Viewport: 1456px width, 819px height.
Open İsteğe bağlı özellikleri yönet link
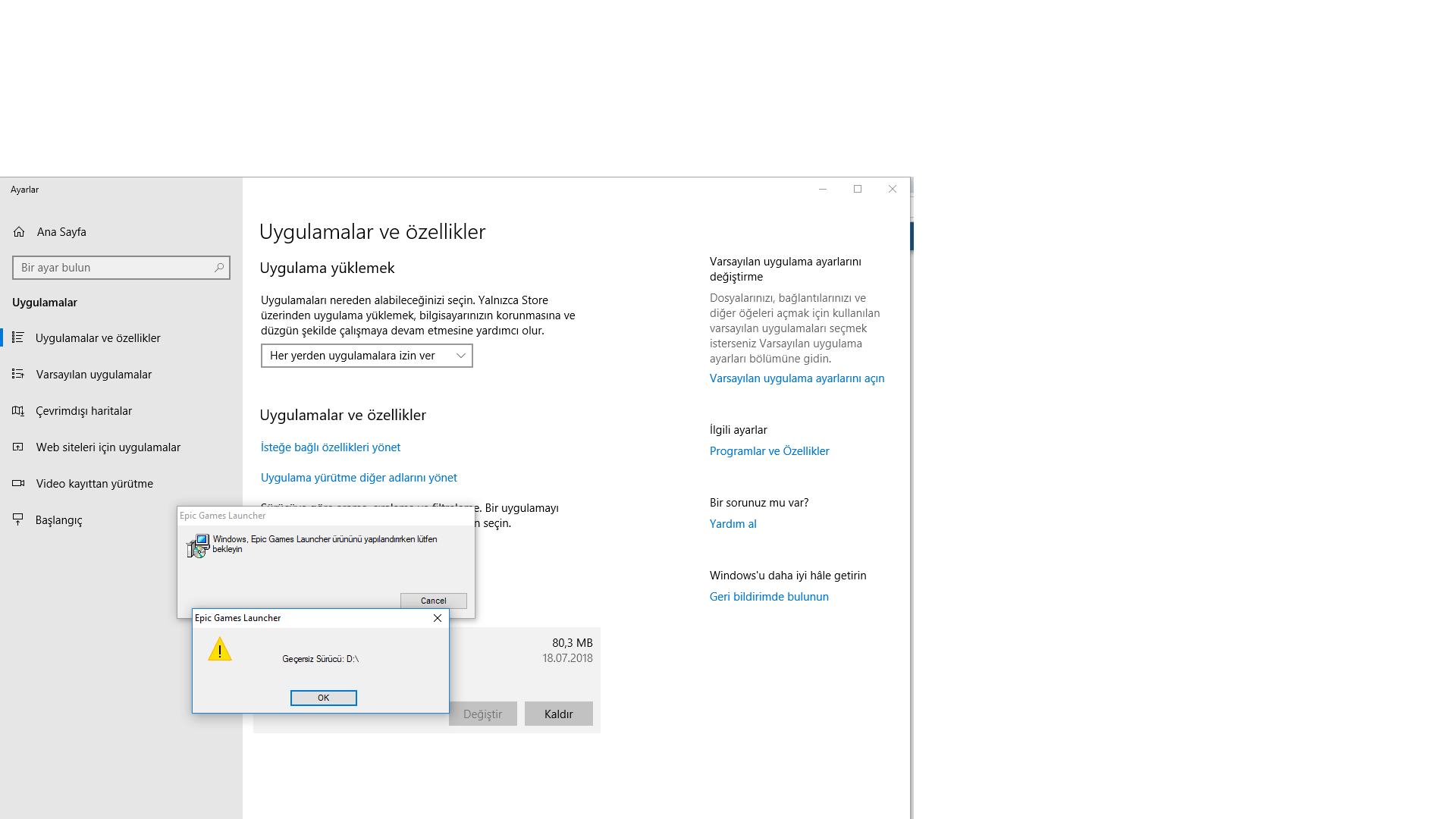[331, 447]
